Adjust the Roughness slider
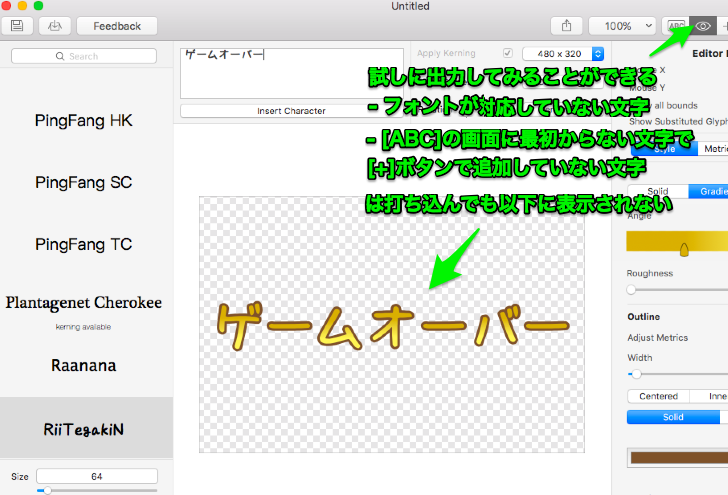Viewport: 728px width, 495px height. (x=631, y=290)
